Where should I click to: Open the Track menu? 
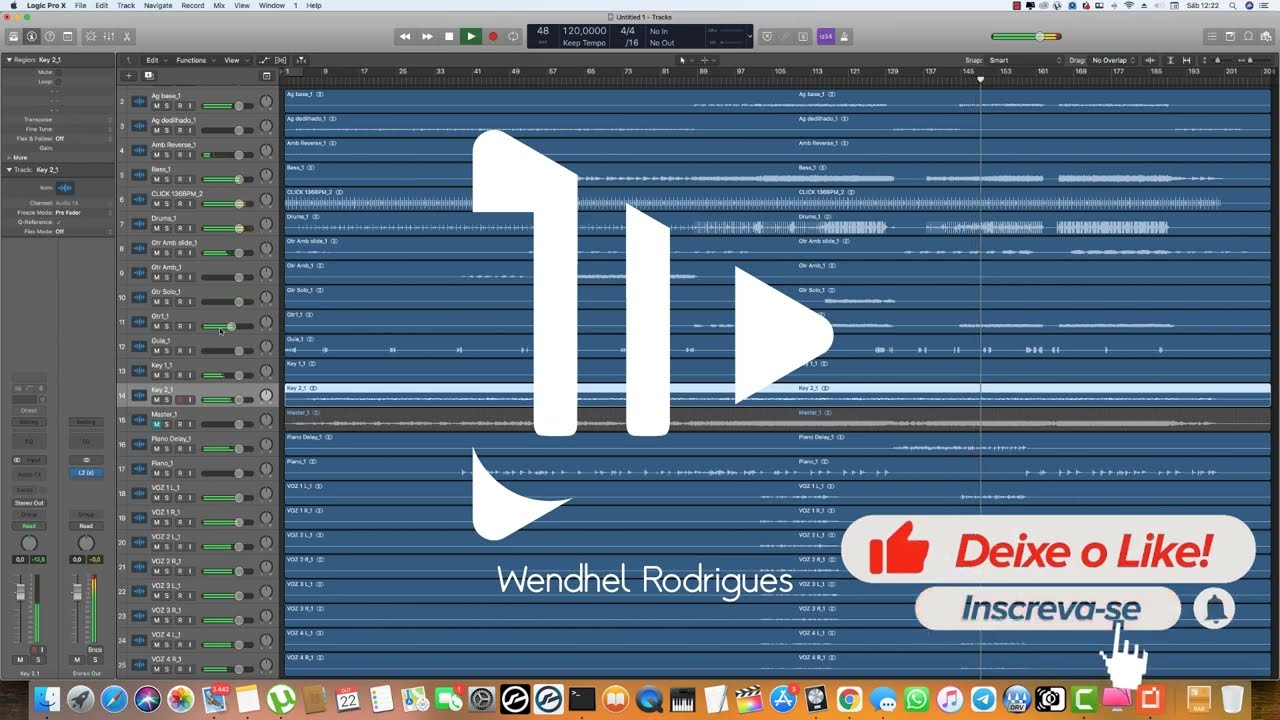tap(126, 5)
